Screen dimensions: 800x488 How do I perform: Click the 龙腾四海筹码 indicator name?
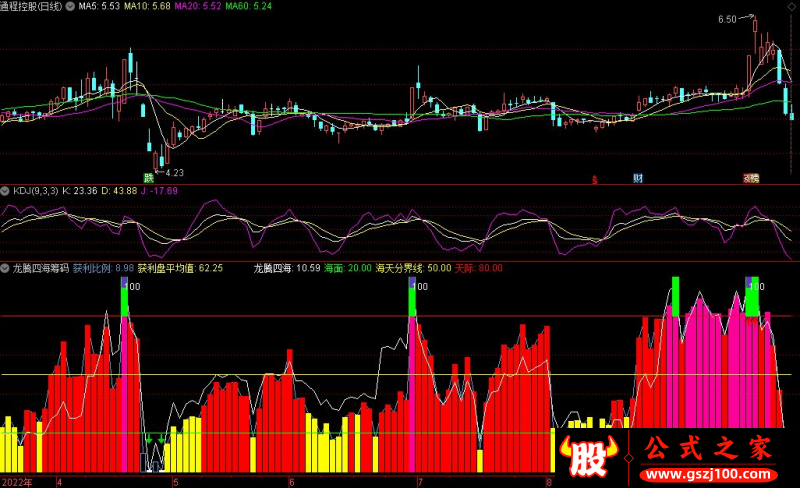(40, 268)
